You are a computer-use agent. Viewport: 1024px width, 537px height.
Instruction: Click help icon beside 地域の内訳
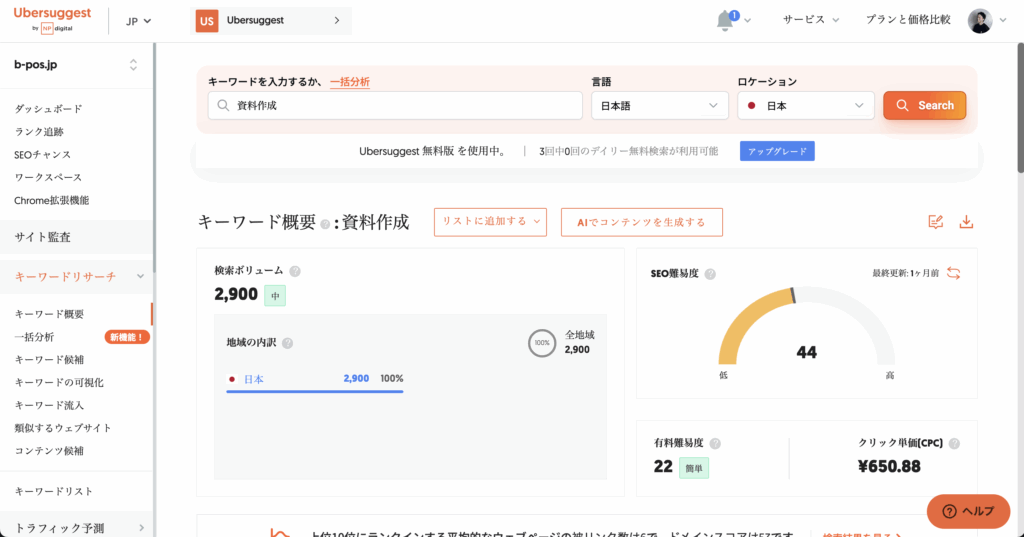[287, 343]
